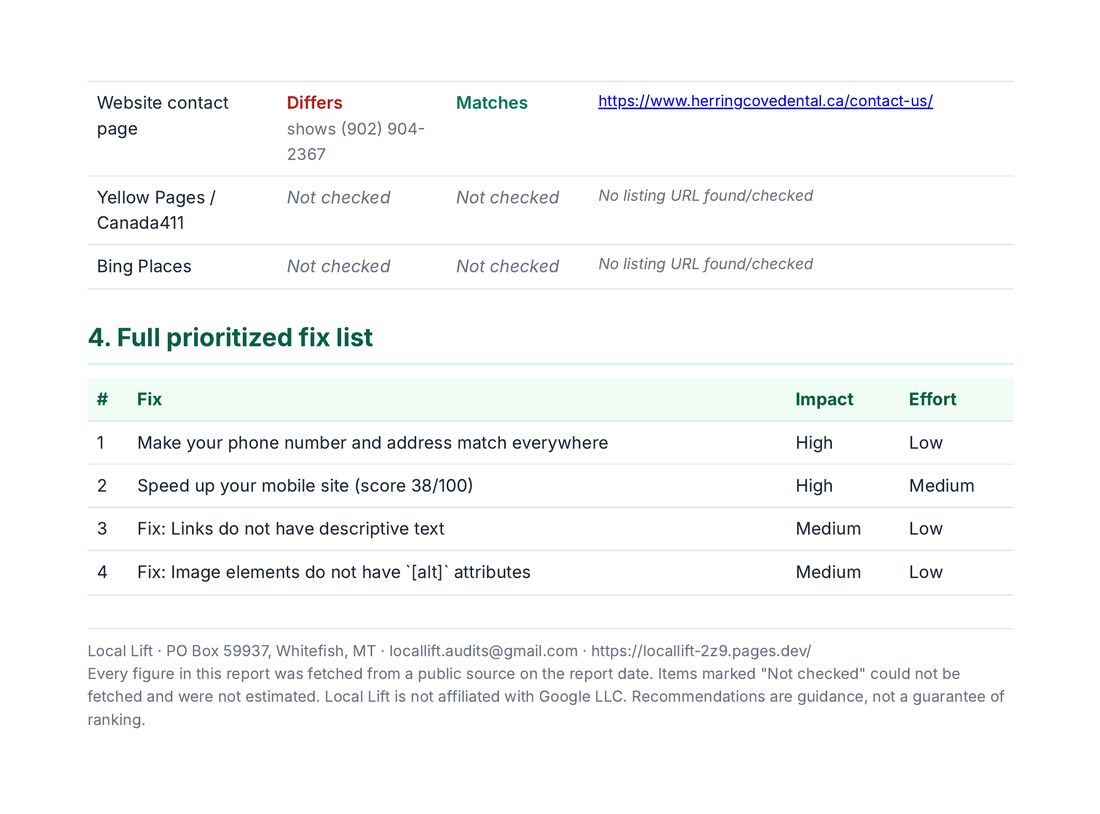Click the https://locallift-2z9.pages.dev/ footer URL
This screenshot has height=814, width=1100.
(x=701, y=651)
